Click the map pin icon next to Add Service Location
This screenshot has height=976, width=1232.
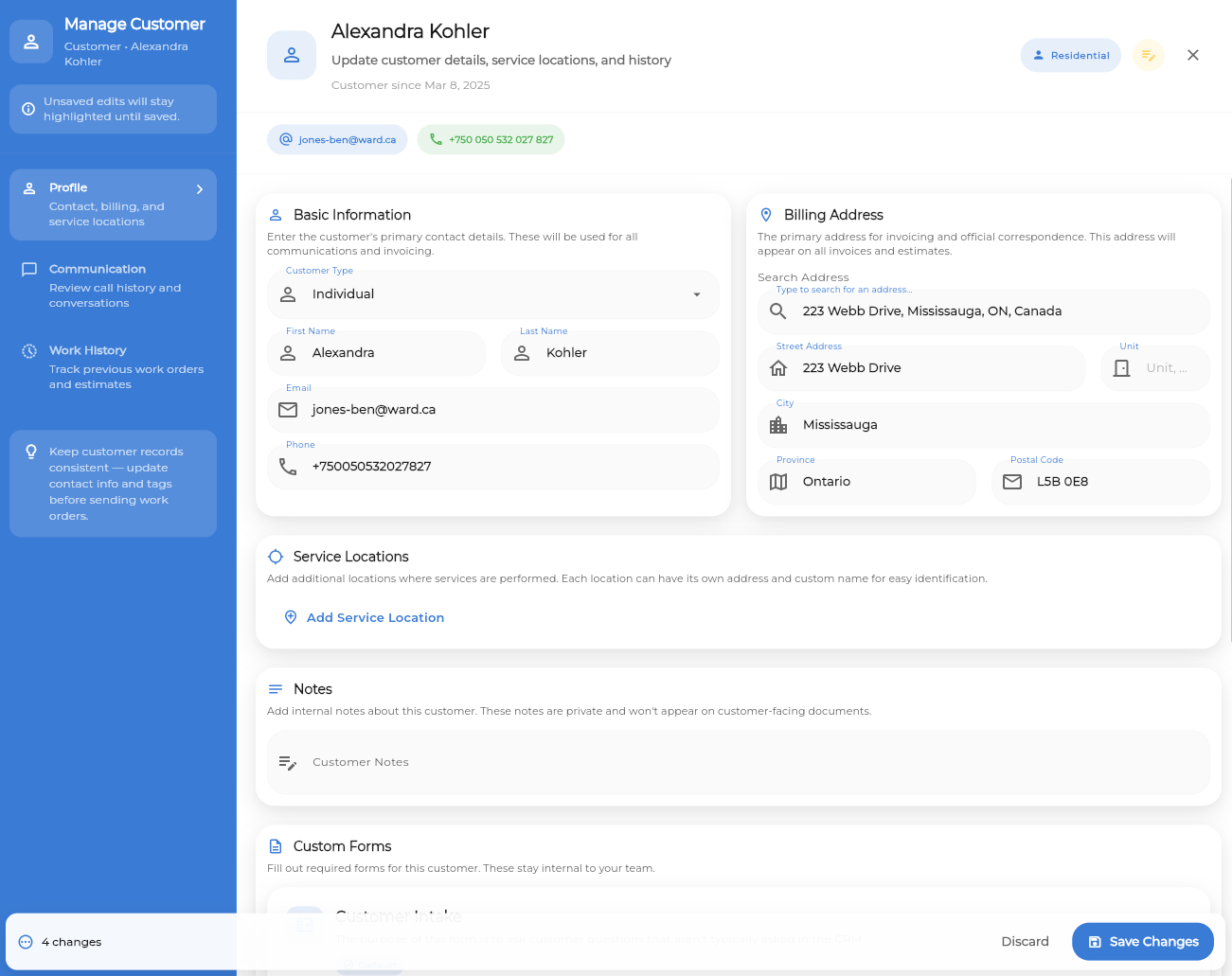290,616
